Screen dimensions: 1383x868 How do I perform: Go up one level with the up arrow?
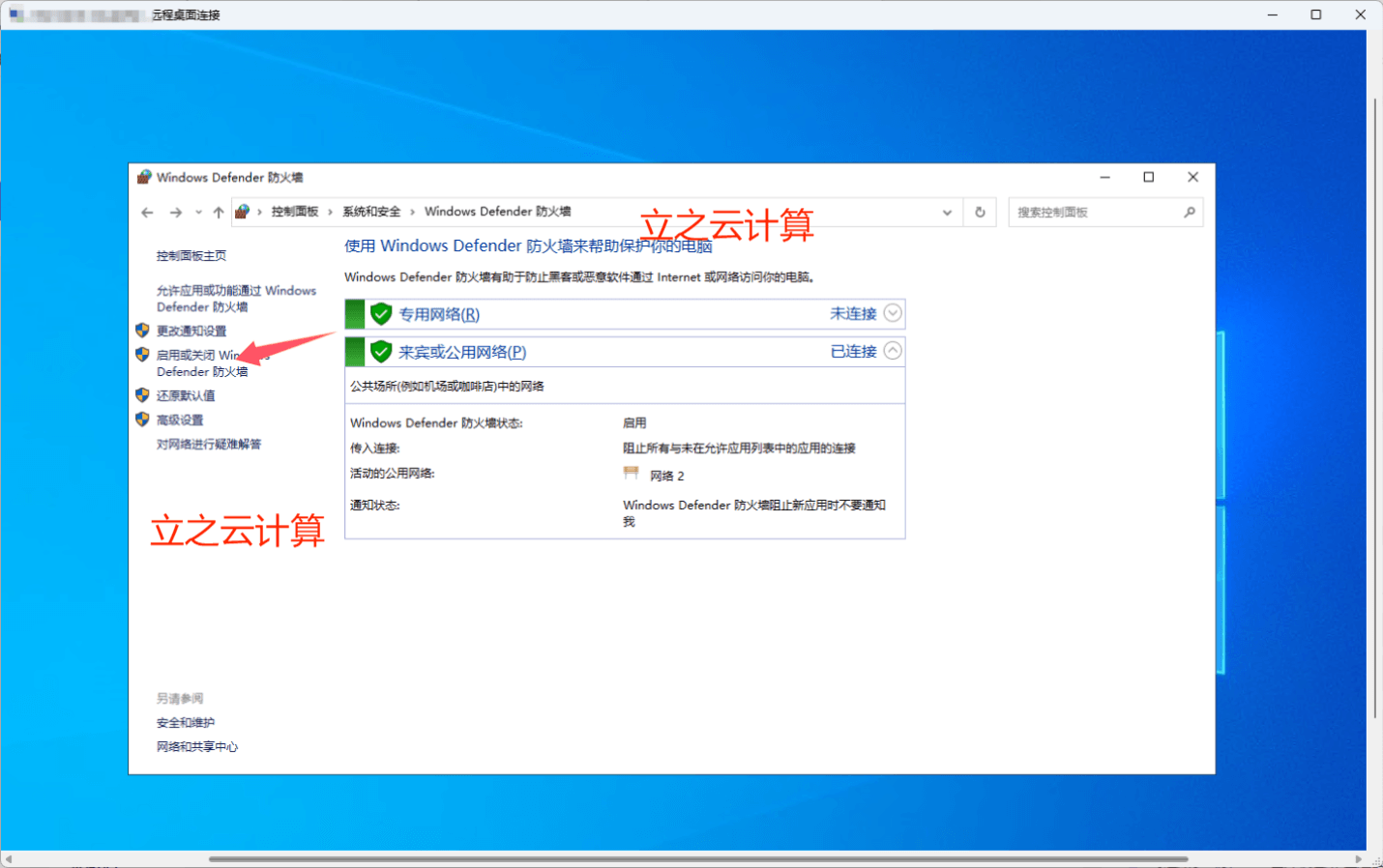click(x=219, y=213)
